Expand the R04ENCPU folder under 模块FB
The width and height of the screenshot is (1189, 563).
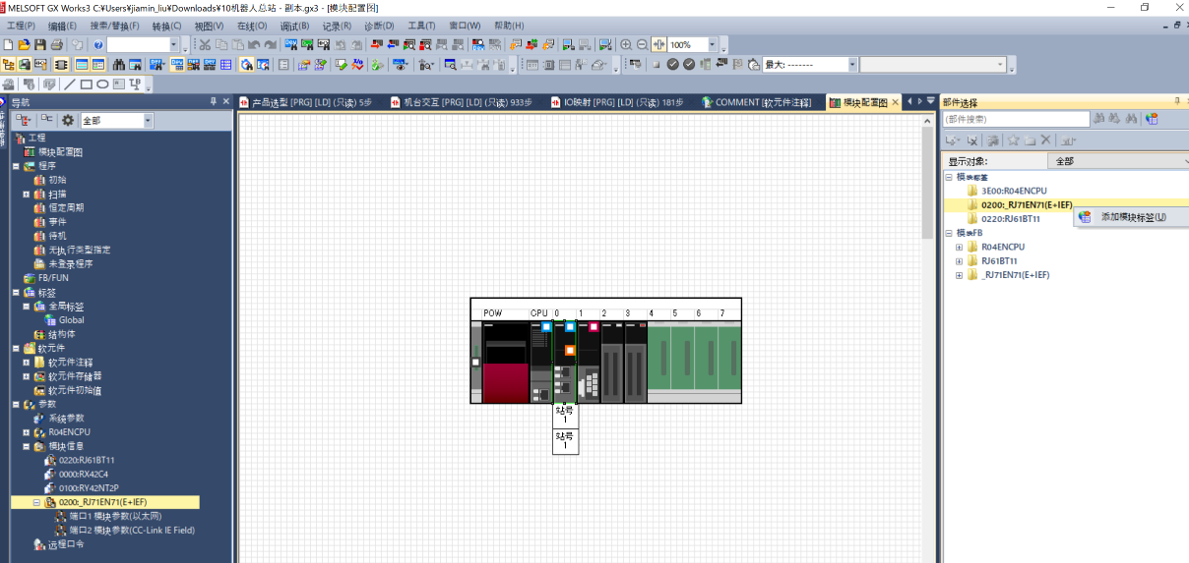pos(958,247)
